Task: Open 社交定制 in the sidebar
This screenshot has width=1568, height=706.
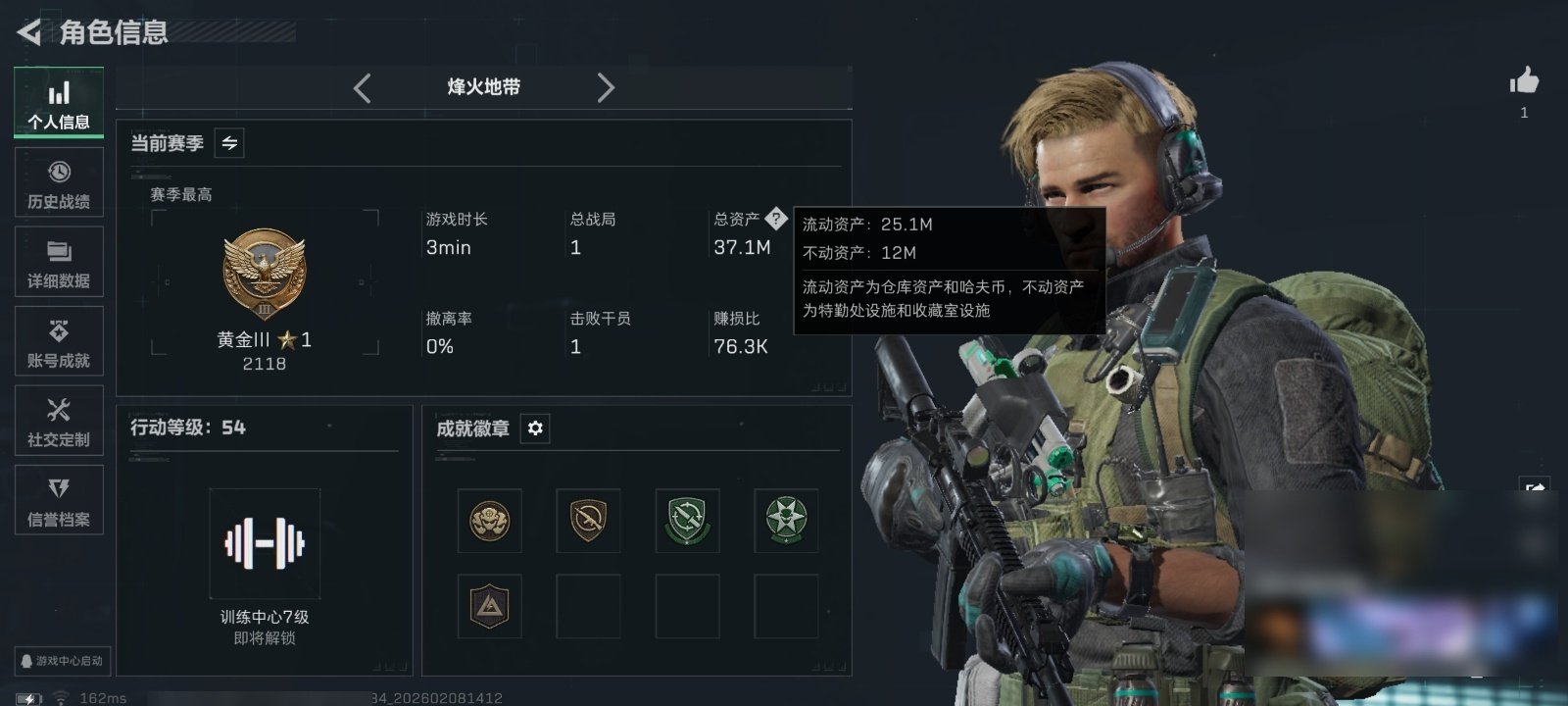Action: pos(59,422)
